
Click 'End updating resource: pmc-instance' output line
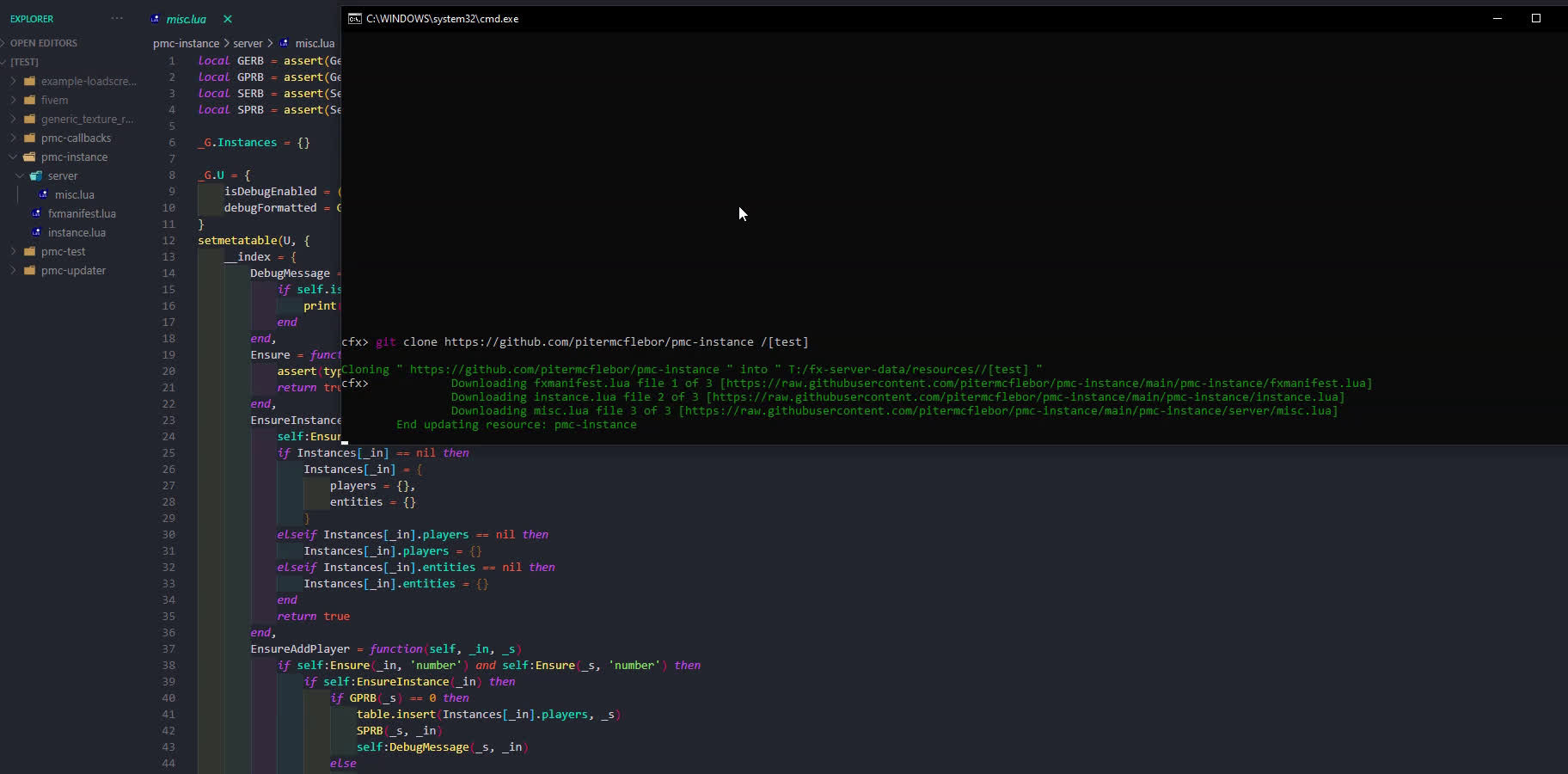coord(517,425)
